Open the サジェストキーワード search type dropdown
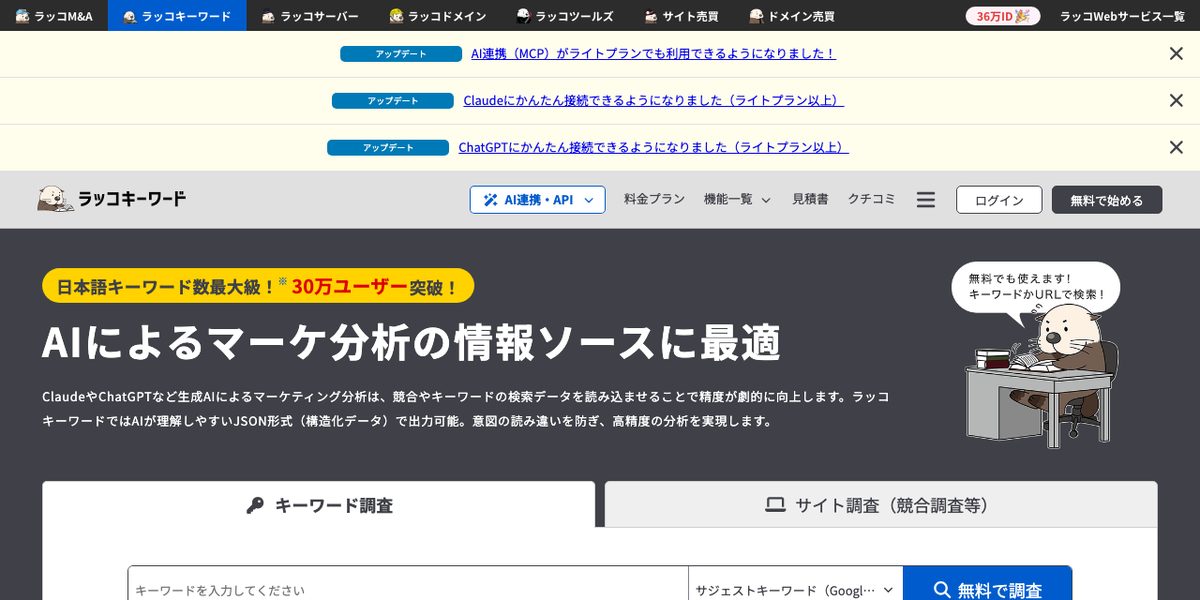The height and width of the screenshot is (600, 1200). [796, 589]
